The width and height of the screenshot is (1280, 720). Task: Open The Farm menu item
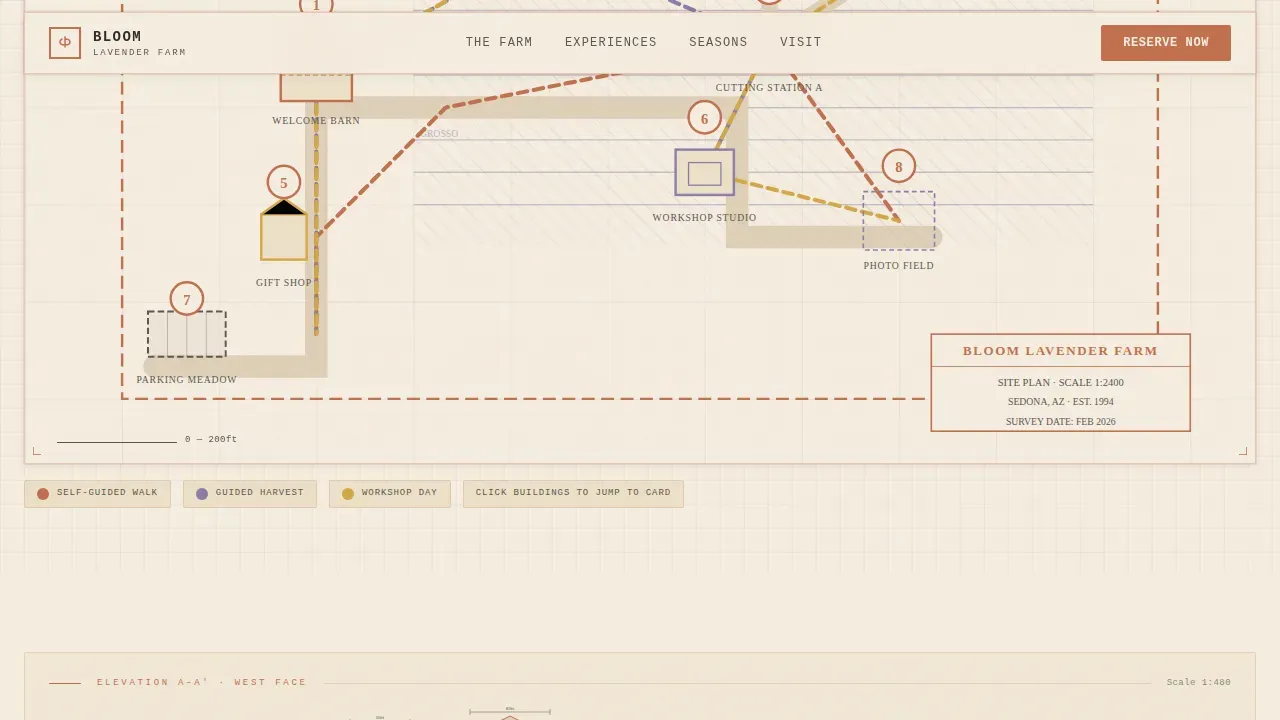point(499,43)
